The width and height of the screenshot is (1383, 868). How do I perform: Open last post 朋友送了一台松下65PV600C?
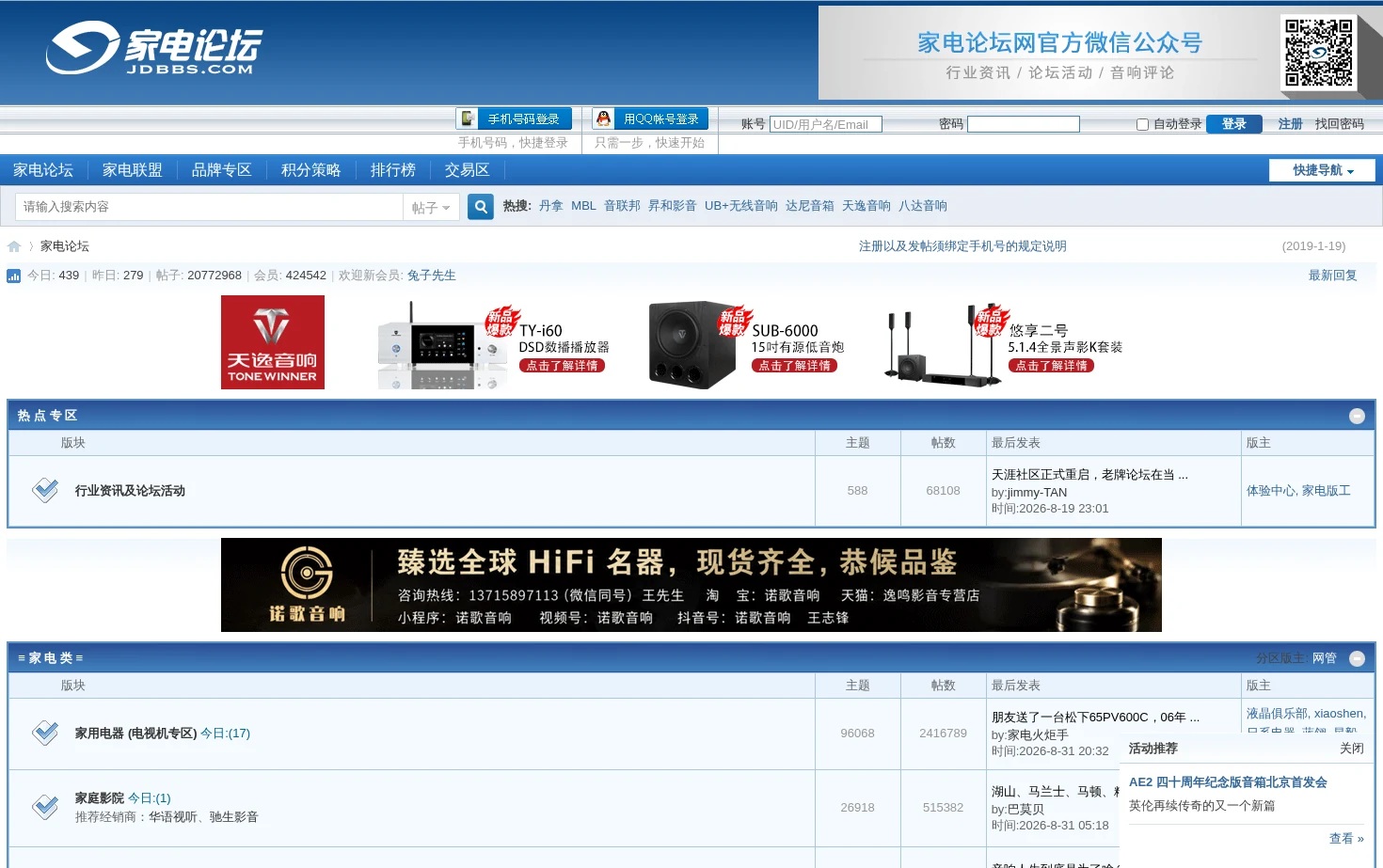coord(1095,718)
